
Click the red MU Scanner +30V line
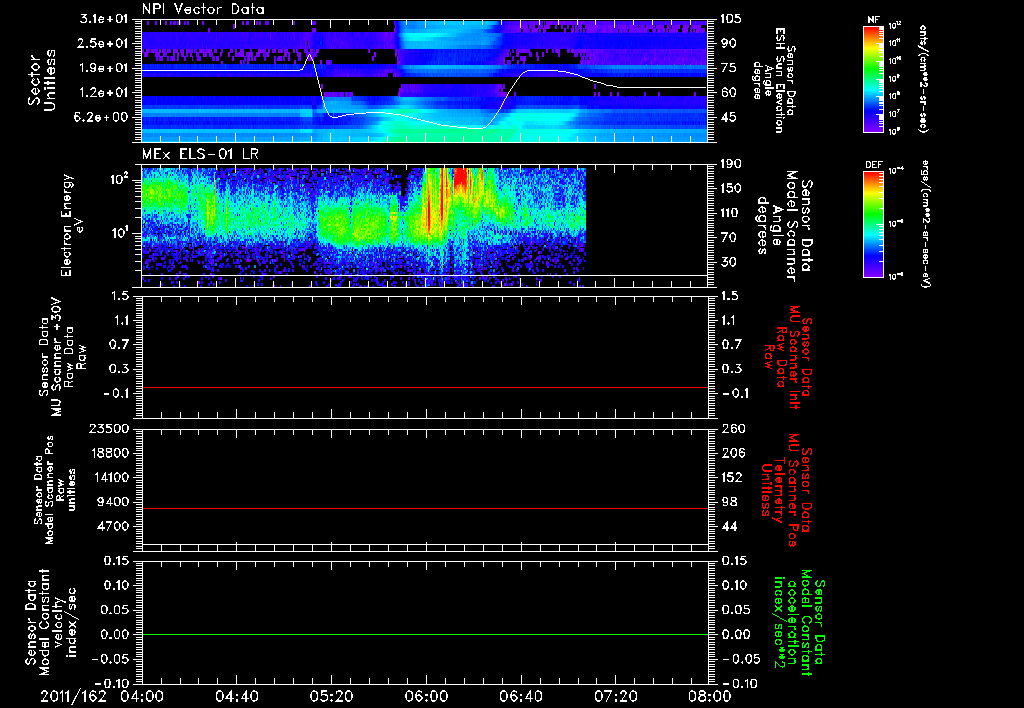pyautogui.click(x=424, y=388)
